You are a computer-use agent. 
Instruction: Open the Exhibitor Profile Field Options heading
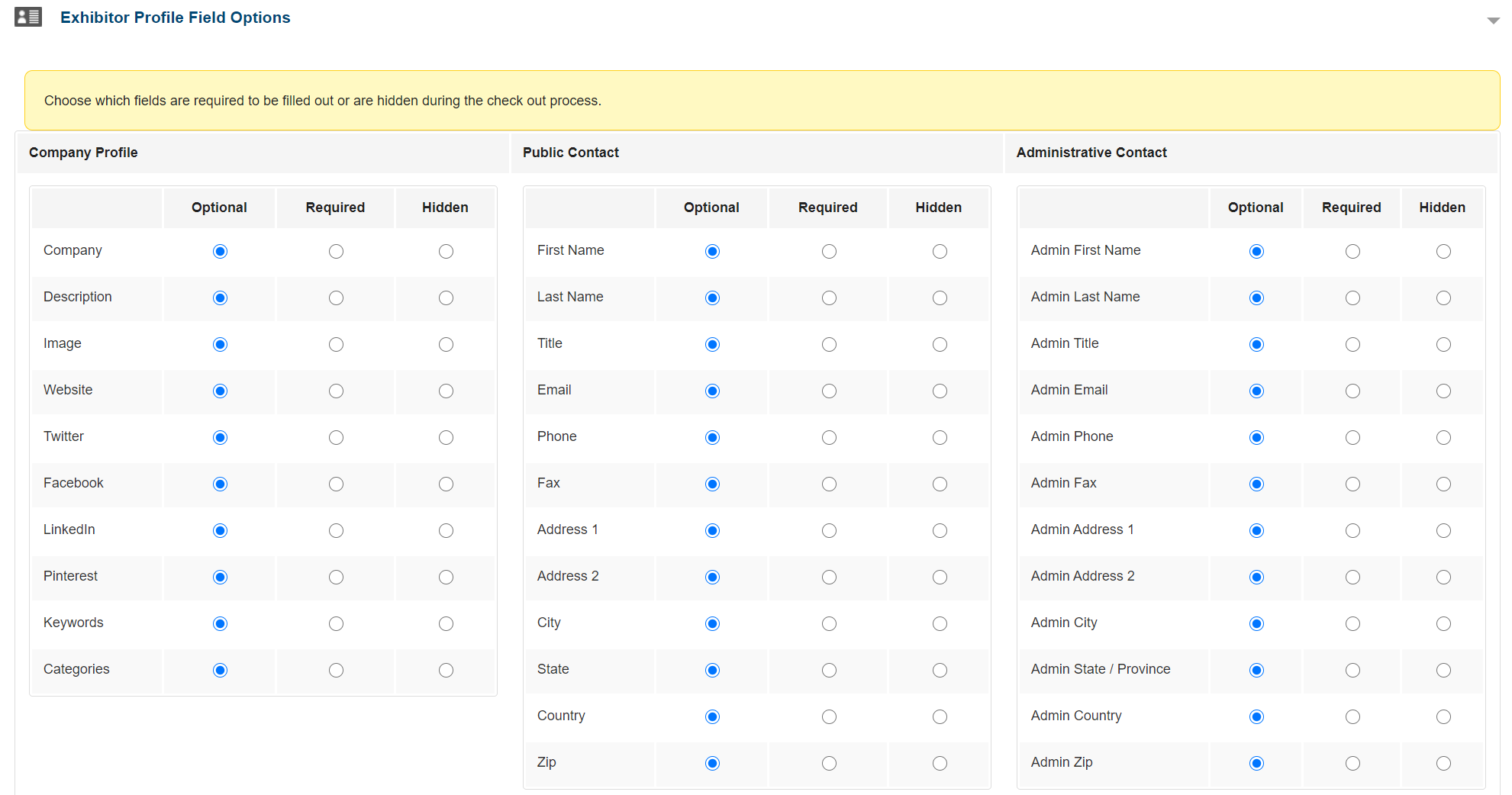(x=175, y=18)
